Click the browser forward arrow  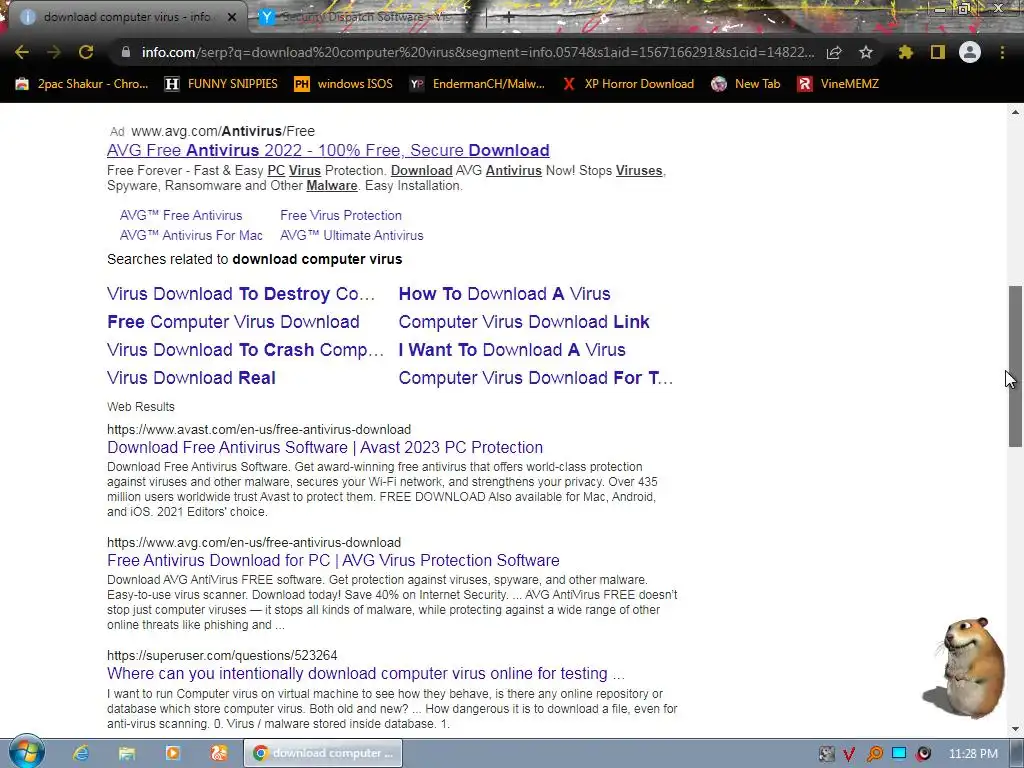(x=54, y=52)
